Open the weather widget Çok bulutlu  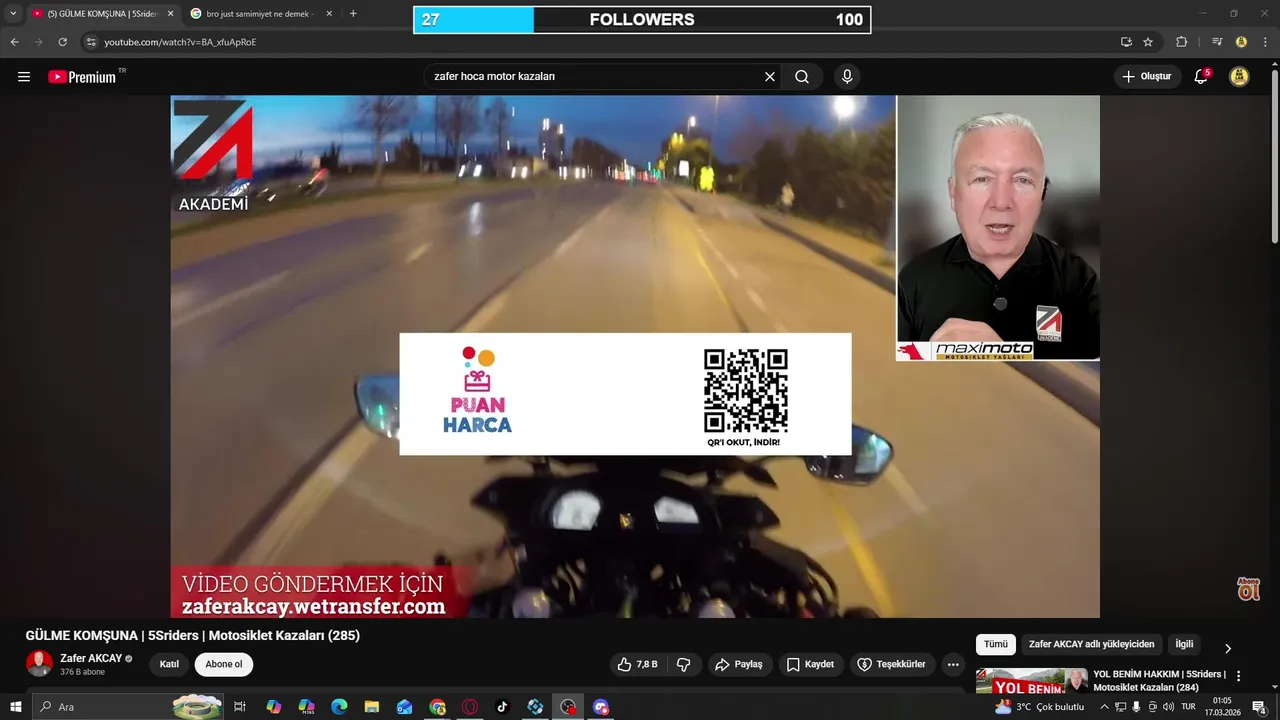[x=1040, y=707]
